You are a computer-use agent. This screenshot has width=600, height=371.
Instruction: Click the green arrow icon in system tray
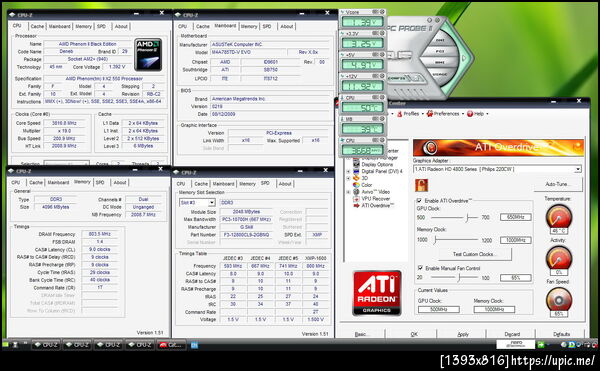pyautogui.click(x=541, y=345)
